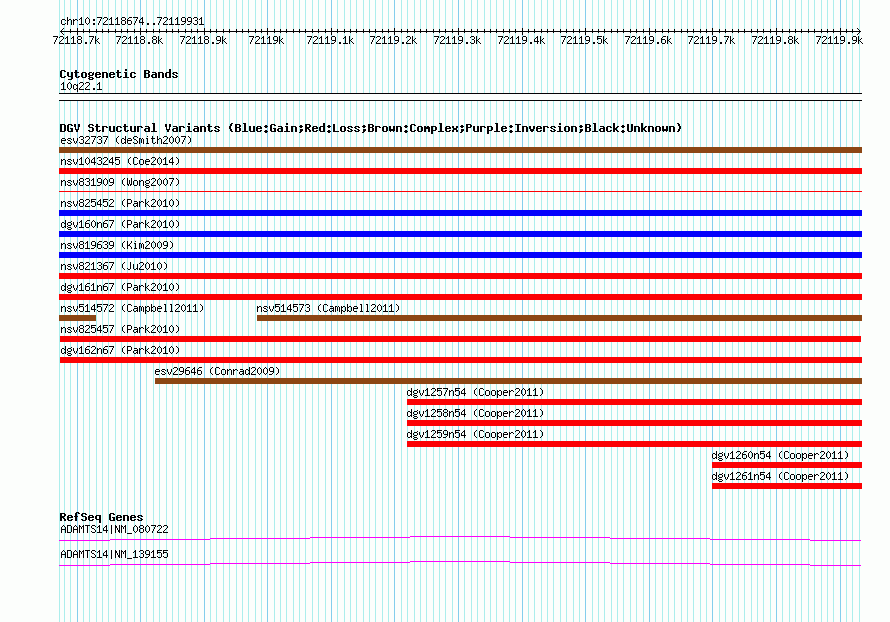Open the dgv160n67 (Park2010) variant label
The image size is (890, 622).
point(120,224)
